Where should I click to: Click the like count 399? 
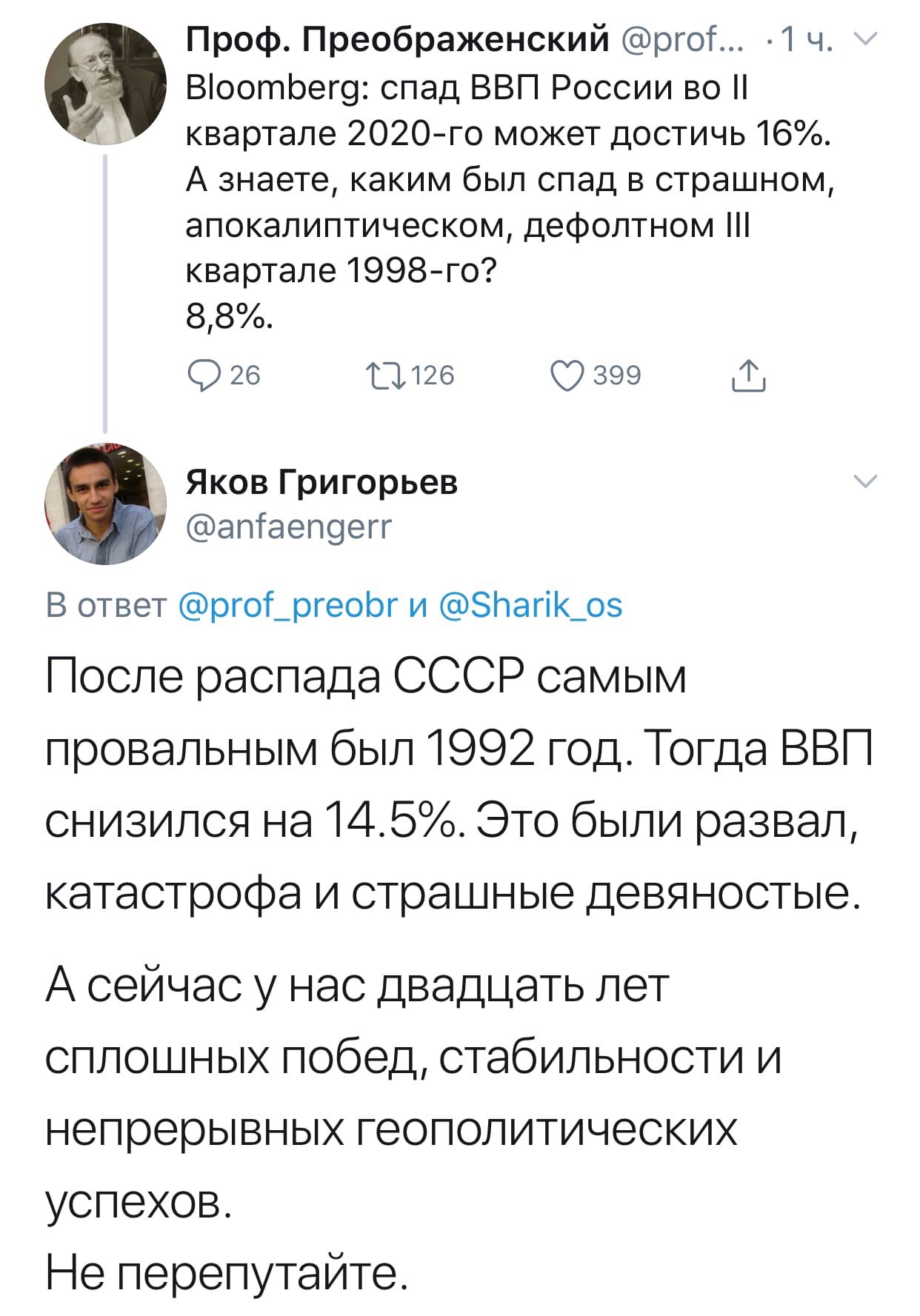[x=617, y=375]
